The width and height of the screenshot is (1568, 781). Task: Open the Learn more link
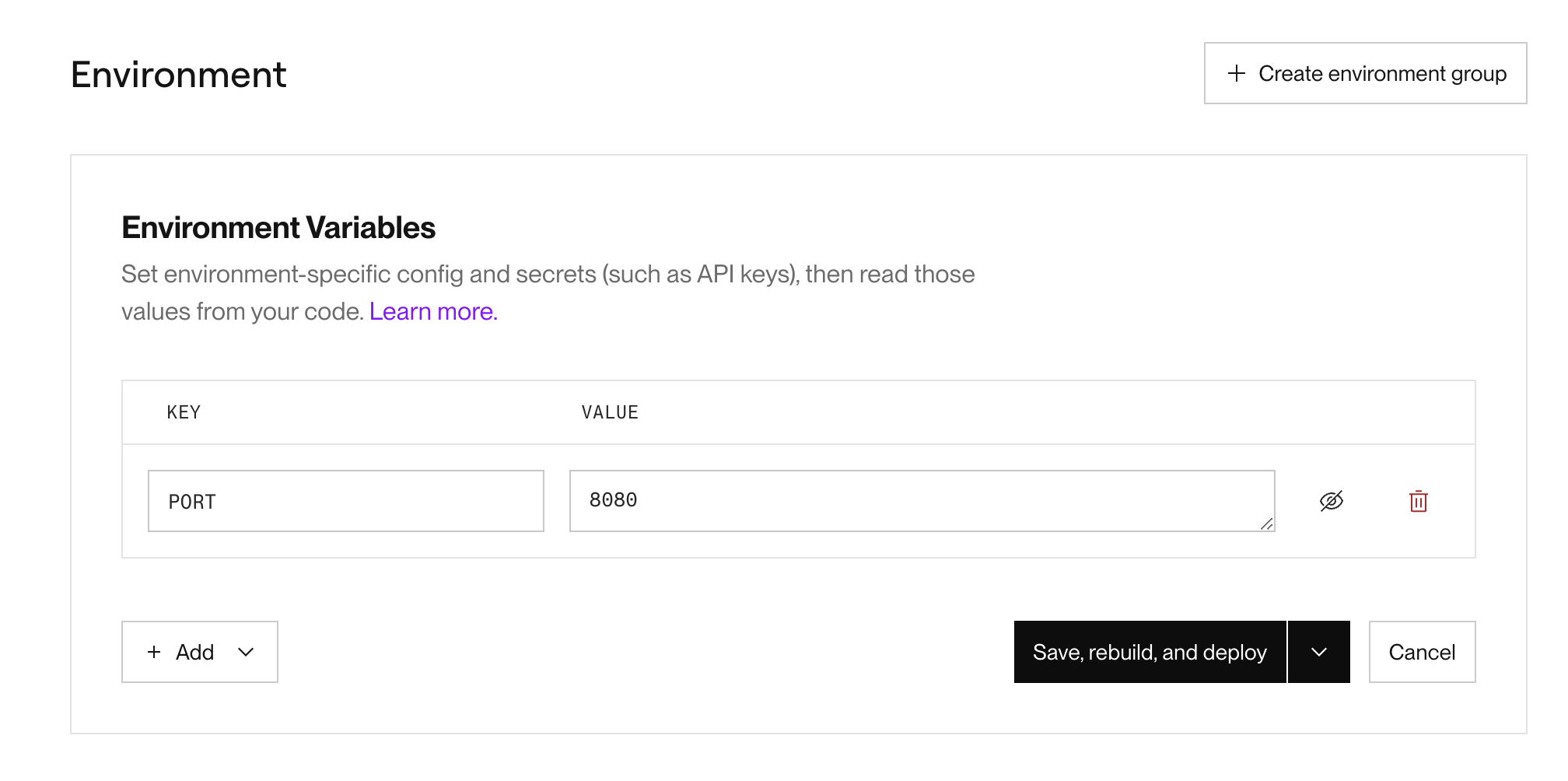click(x=433, y=311)
